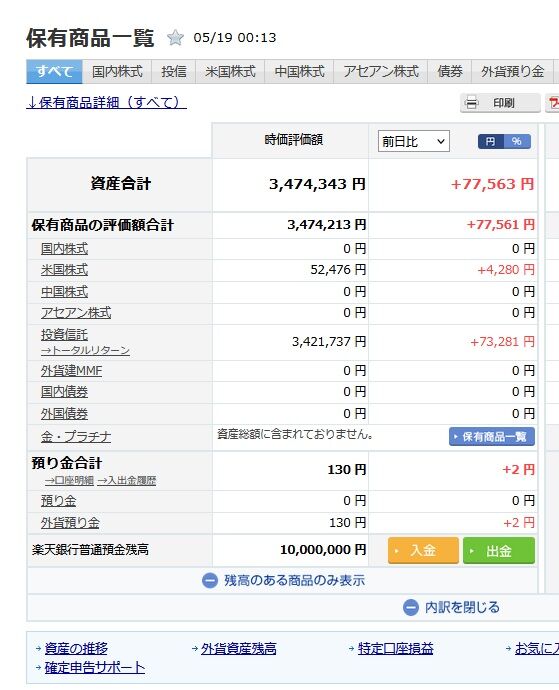Open the 預り金 row link
Viewport: 559px width, 690px height.
pos(59,501)
